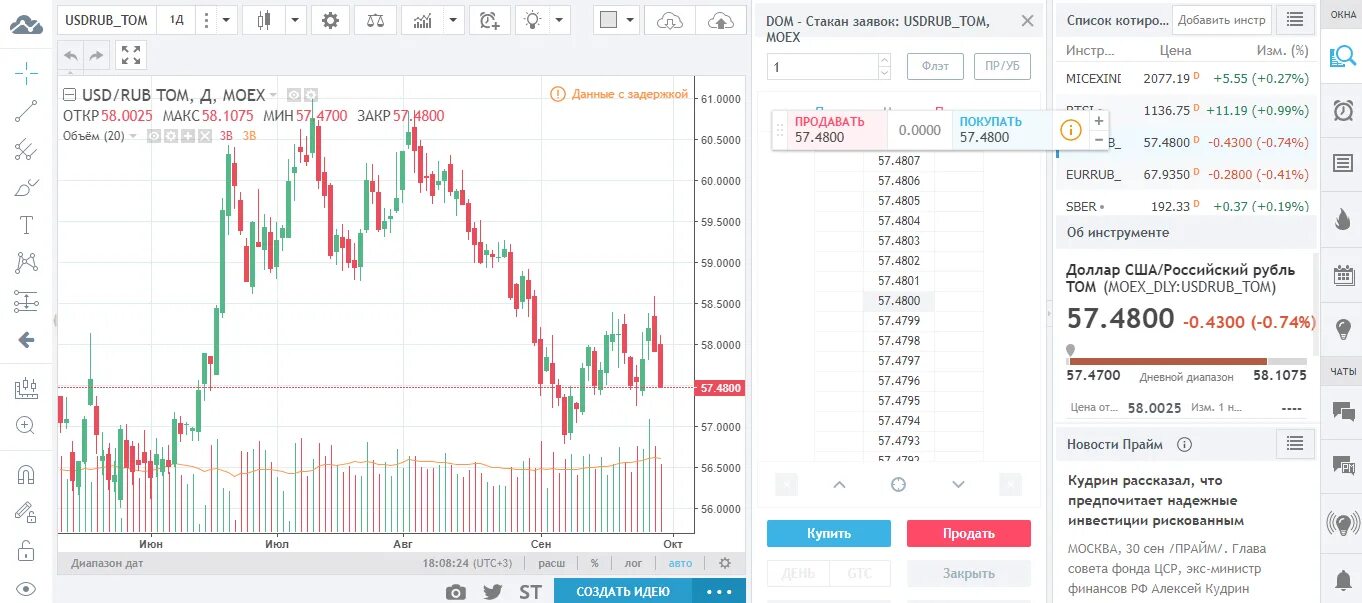
Task: Select the prediction and measurement tool
Action: [27, 301]
